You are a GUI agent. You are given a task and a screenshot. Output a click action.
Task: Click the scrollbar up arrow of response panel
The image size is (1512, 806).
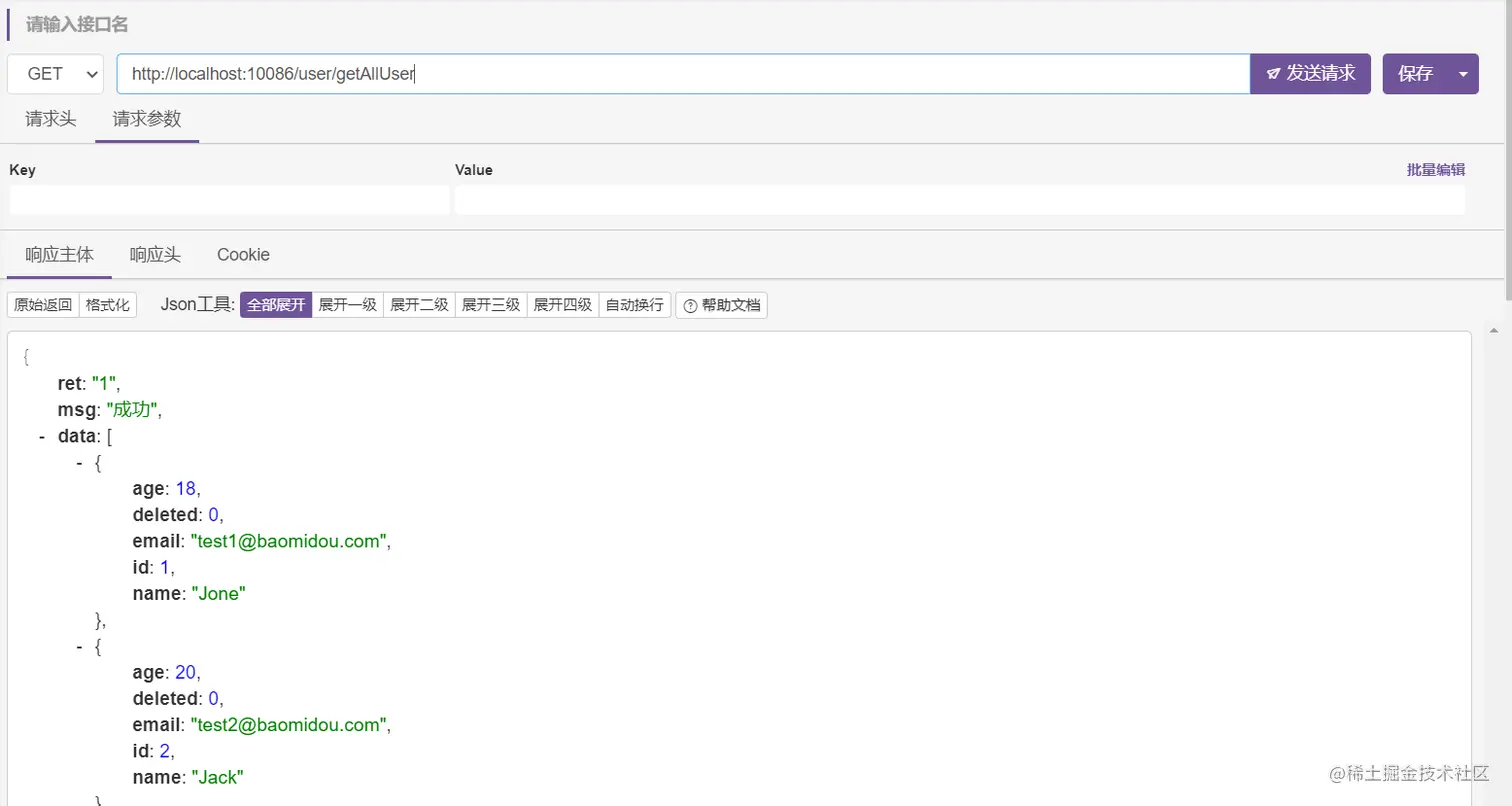tap(1494, 330)
